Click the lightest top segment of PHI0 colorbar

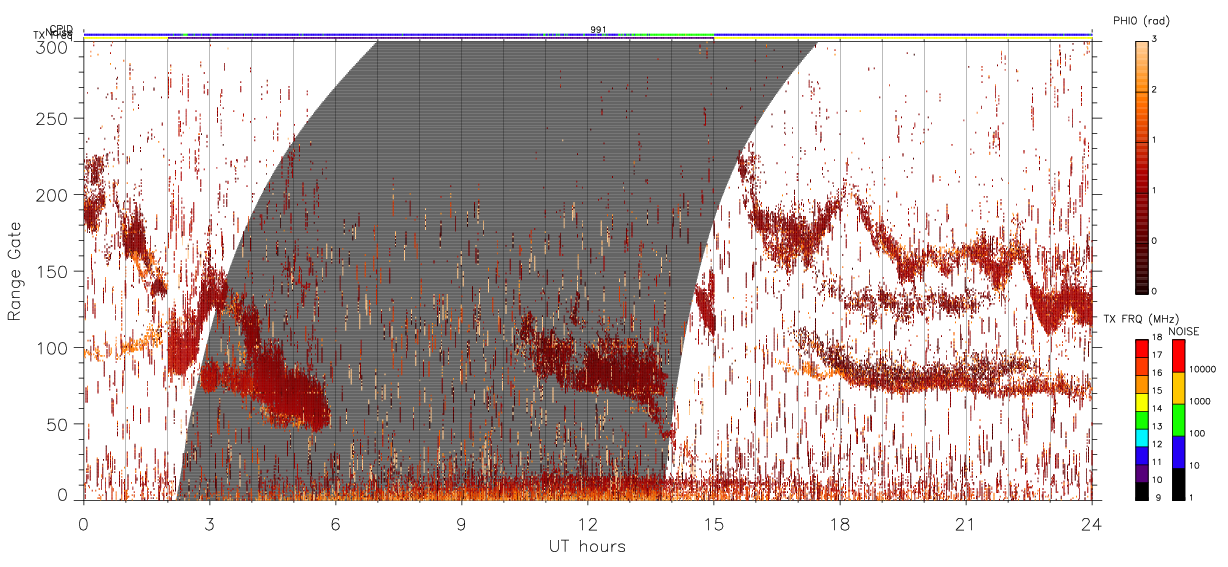[x=1142, y=66]
